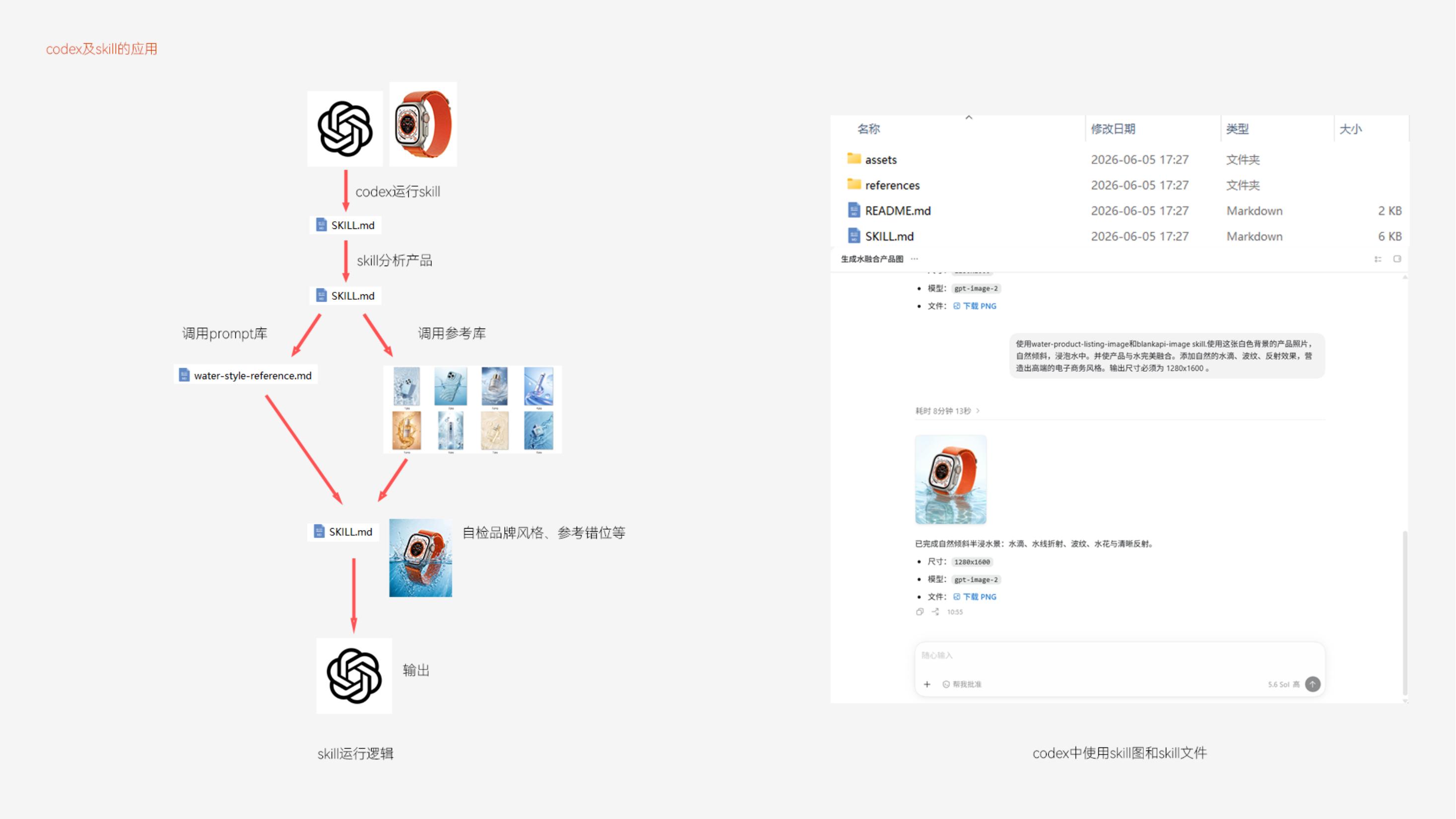Click the user prompt bubble about water-product-listing-image
Viewport: 1456px width, 819px height.
pyautogui.click(x=1167, y=355)
